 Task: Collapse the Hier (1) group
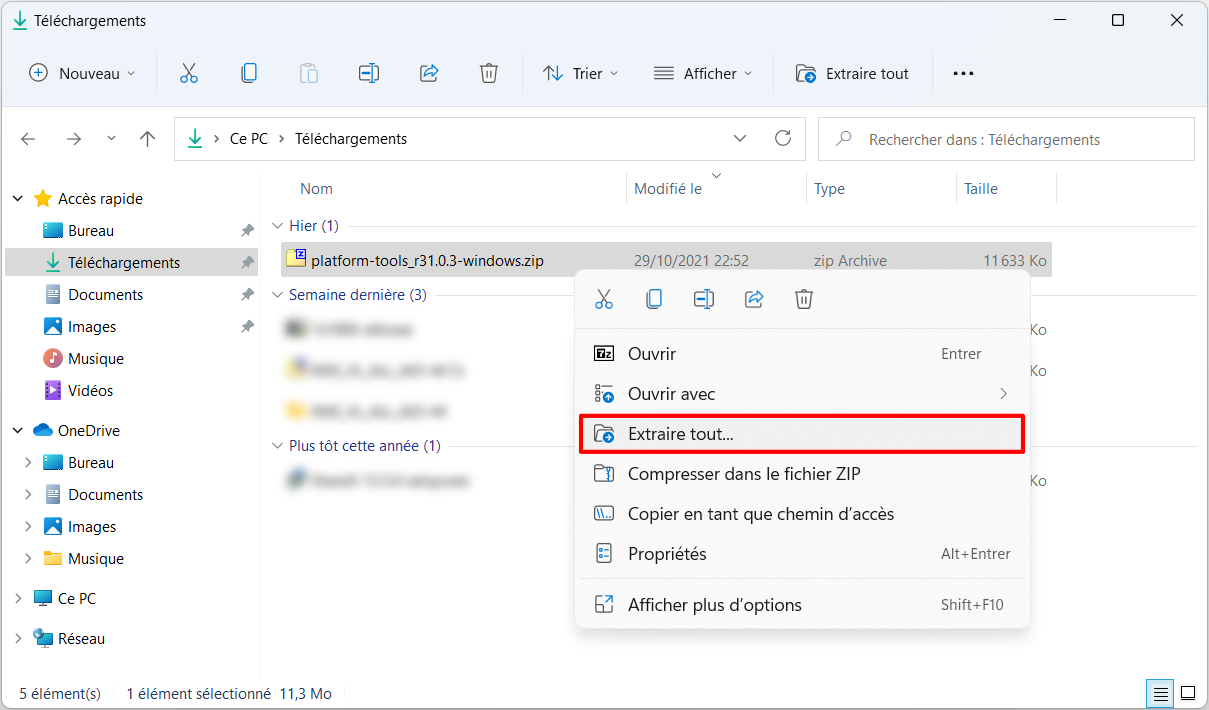(x=277, y=226)
